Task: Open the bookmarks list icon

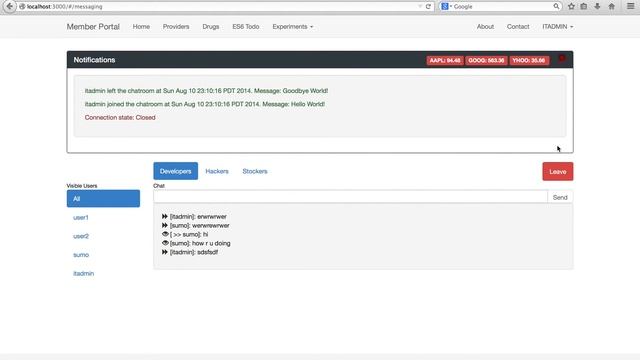Action: [584, 7]
